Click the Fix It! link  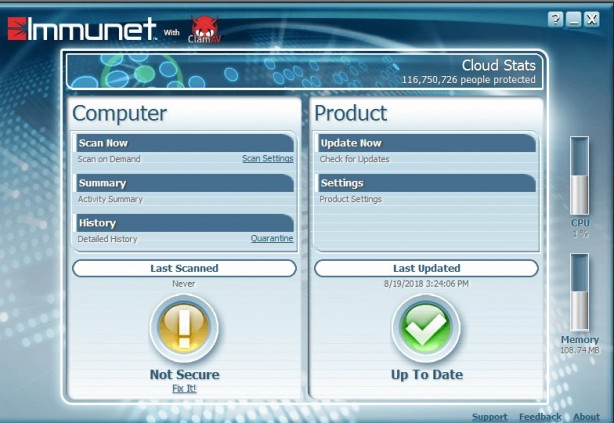pyautogui.click(x=184, y=388)
